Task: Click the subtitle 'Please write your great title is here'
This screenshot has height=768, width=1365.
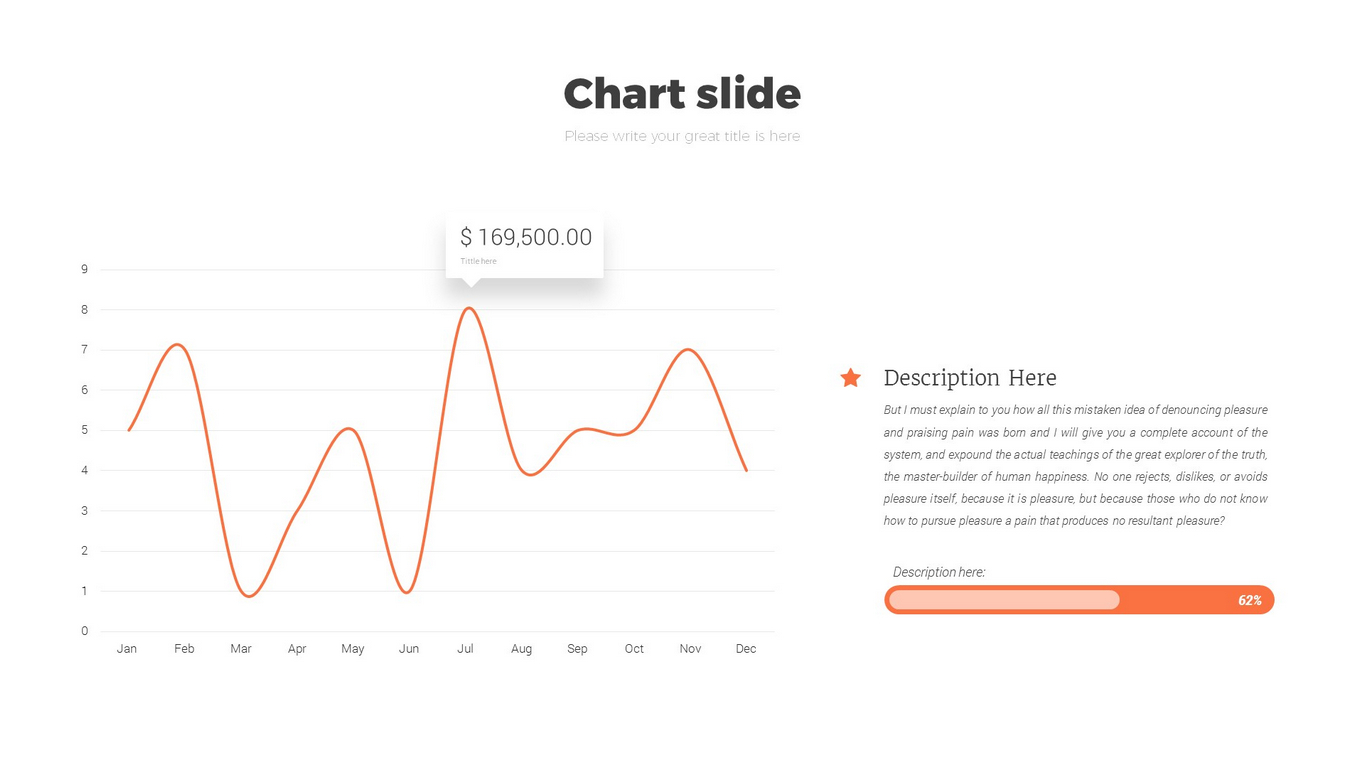Action: pos(682,136)
